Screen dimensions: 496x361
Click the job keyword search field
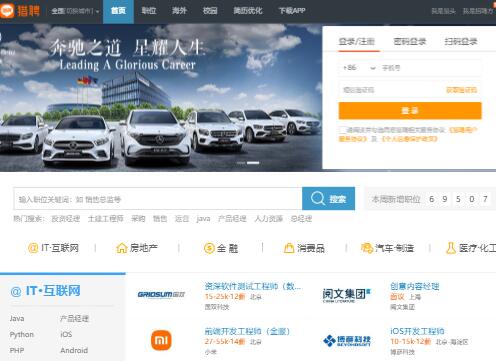pyautogui.click(x=158, y=199)
